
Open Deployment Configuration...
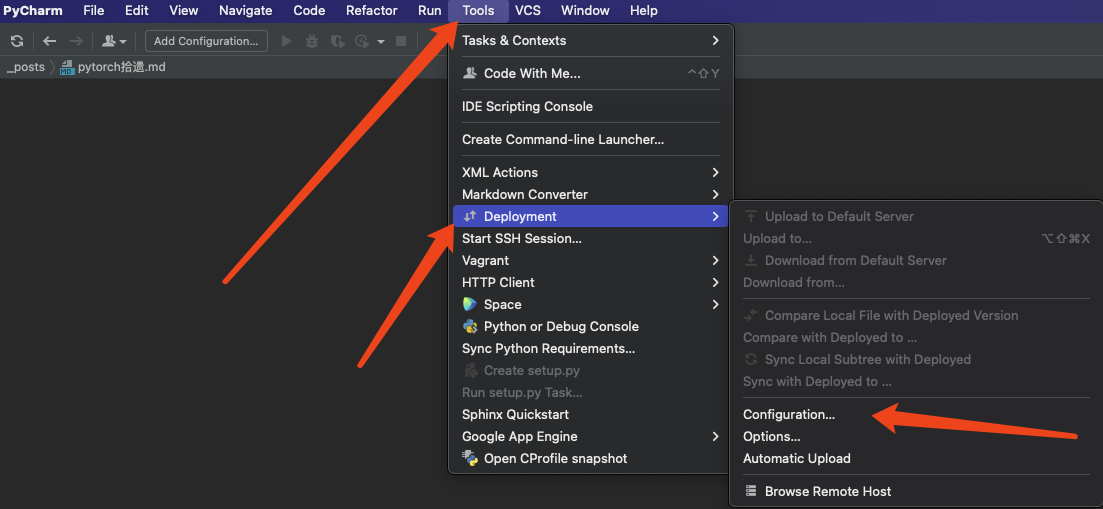click(917, 415)
